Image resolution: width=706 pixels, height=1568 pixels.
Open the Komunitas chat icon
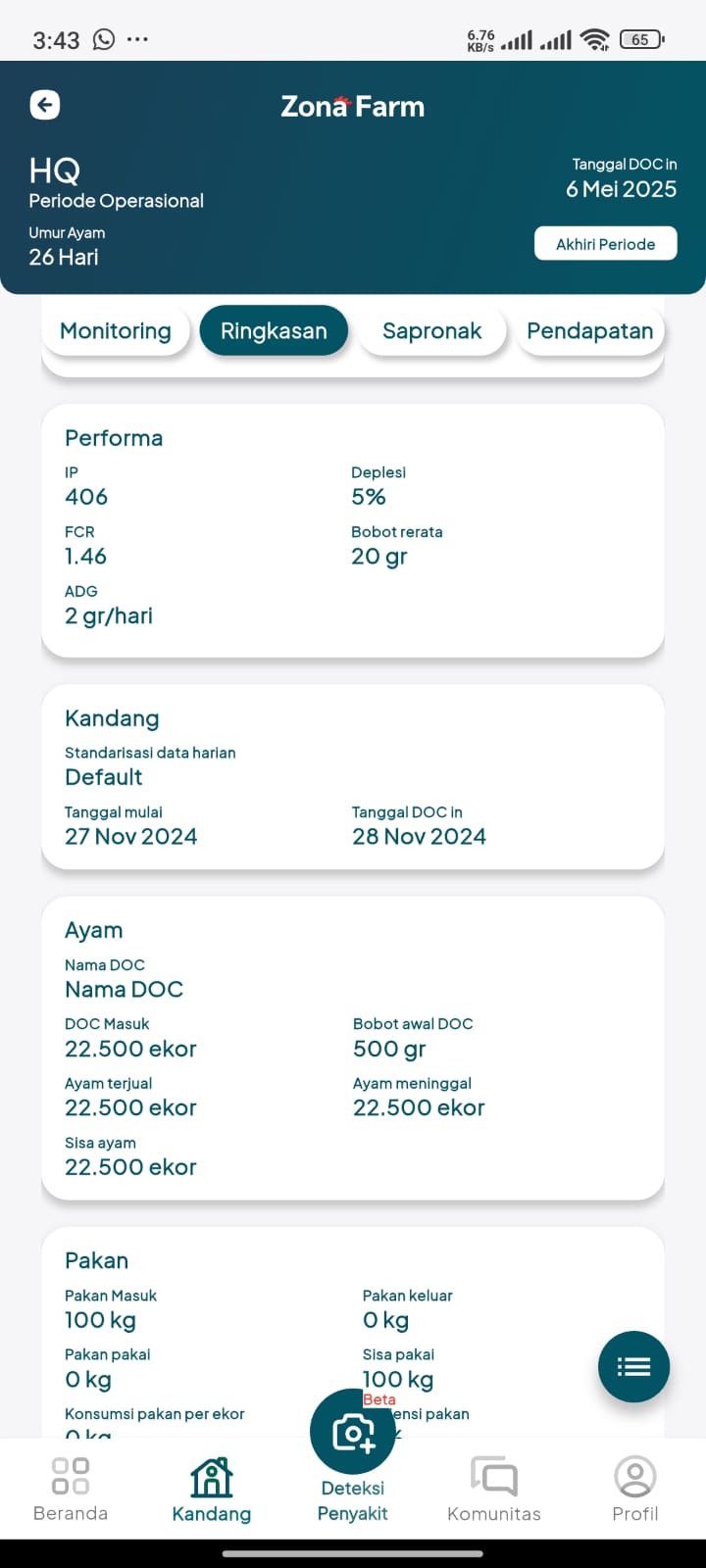point(494,1476)
